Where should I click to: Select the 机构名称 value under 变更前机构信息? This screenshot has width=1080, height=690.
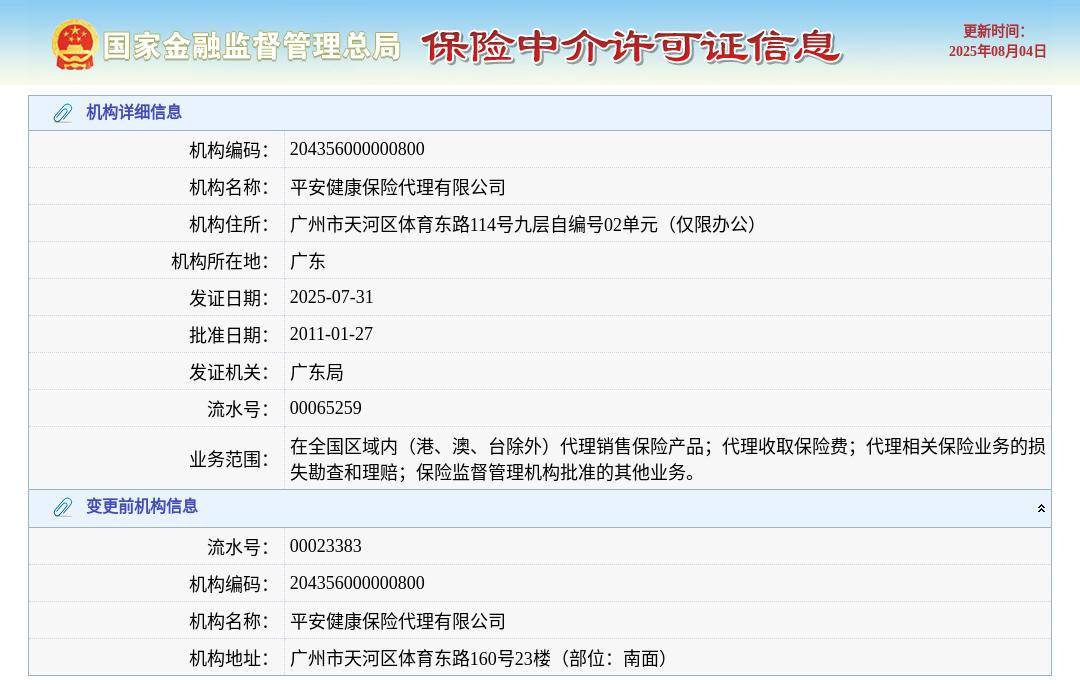(x=397, y=620)
